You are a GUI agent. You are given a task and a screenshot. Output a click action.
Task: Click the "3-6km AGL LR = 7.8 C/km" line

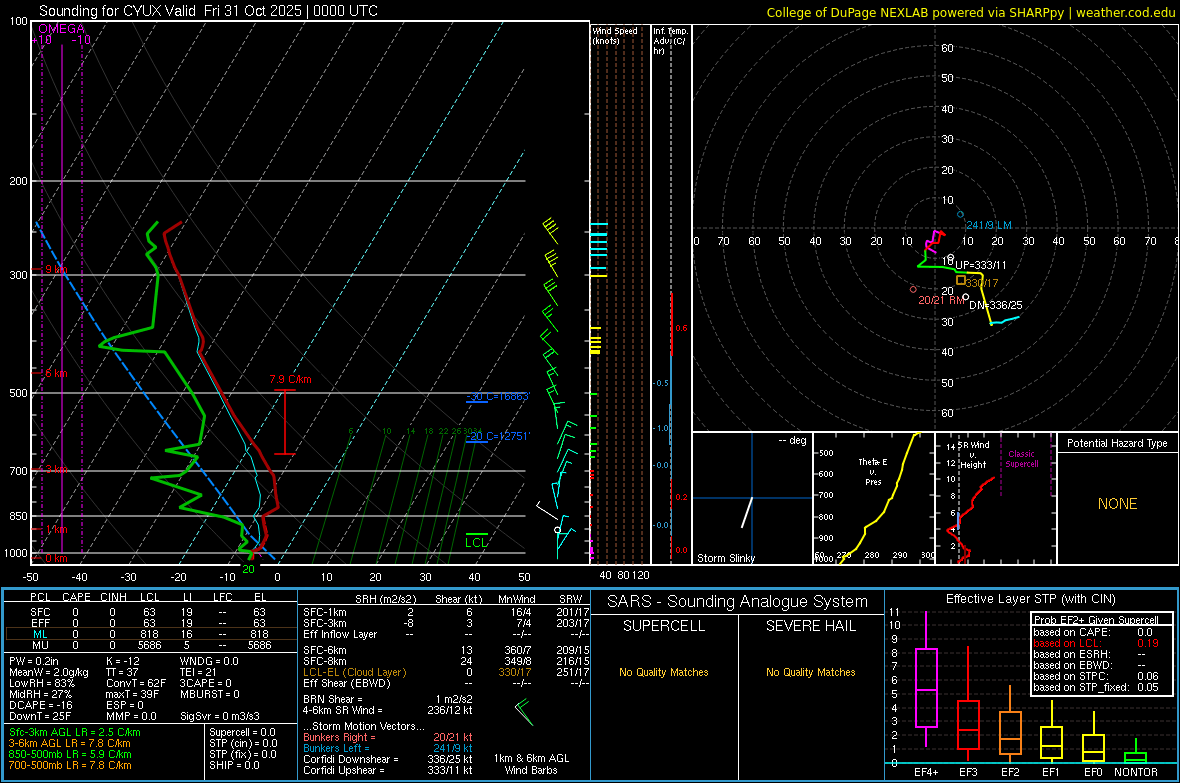pos(70,743)
